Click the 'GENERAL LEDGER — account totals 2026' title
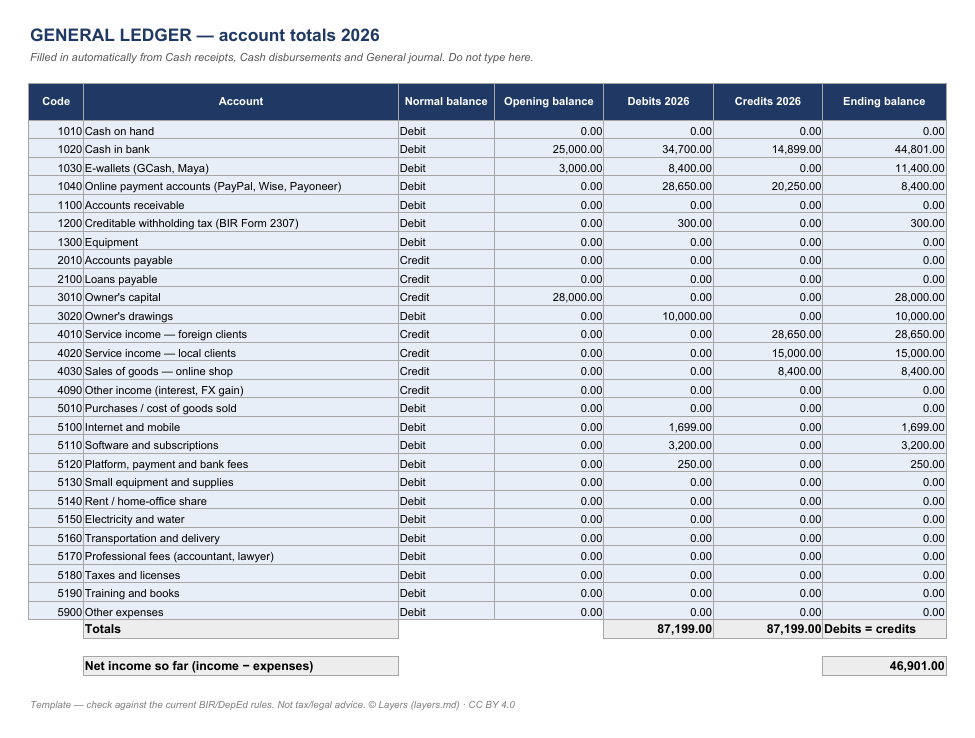The height and width of the screenshot is (738, 975). 205,35
